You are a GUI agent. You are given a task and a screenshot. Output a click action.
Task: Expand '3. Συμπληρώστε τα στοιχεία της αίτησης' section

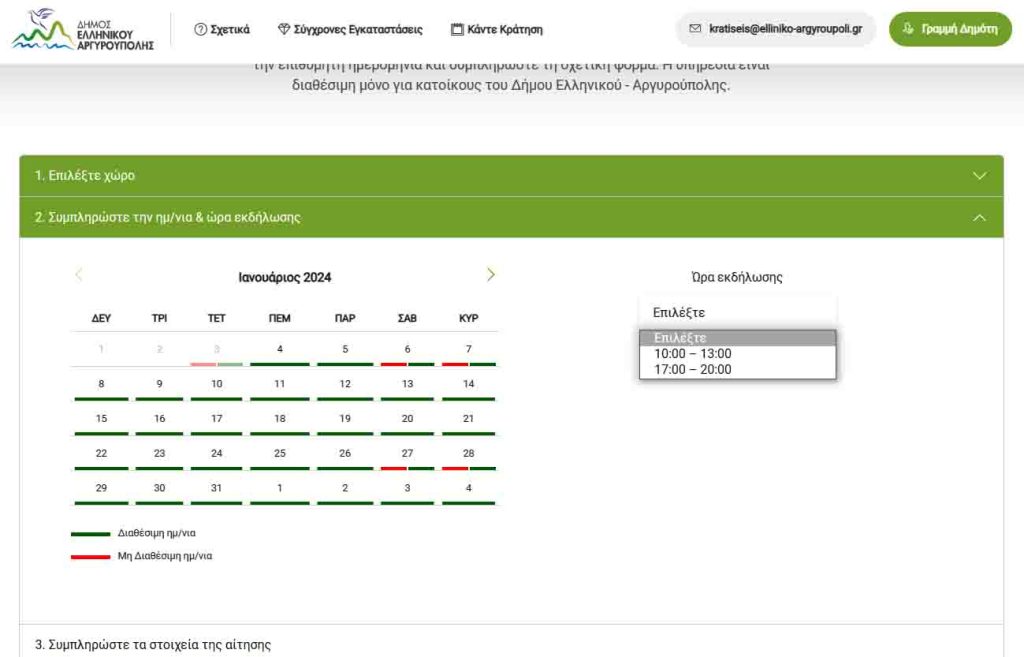tap(153, 645)
